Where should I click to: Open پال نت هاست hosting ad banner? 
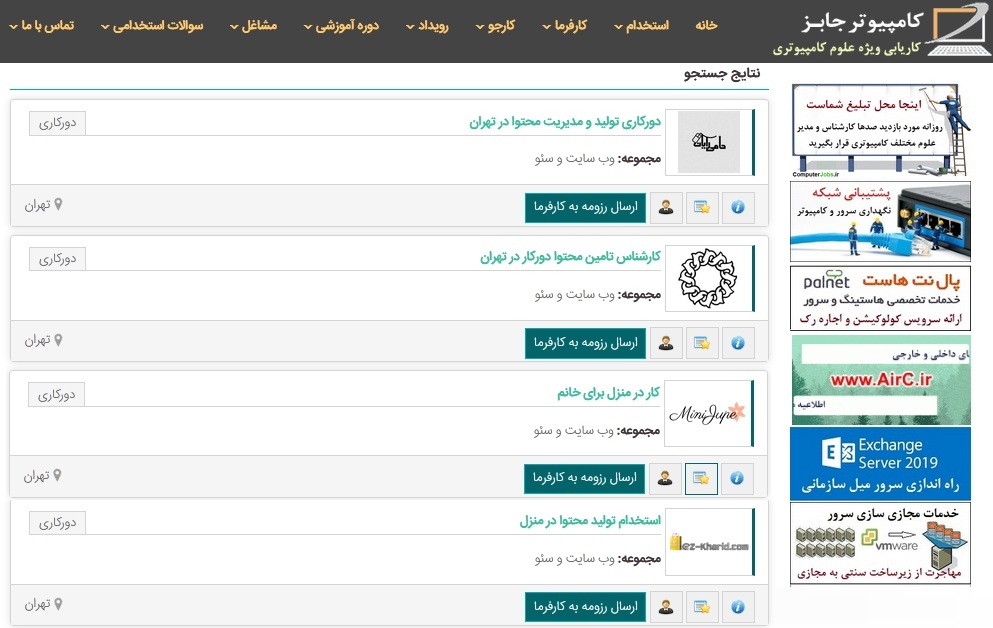[880, 298]
